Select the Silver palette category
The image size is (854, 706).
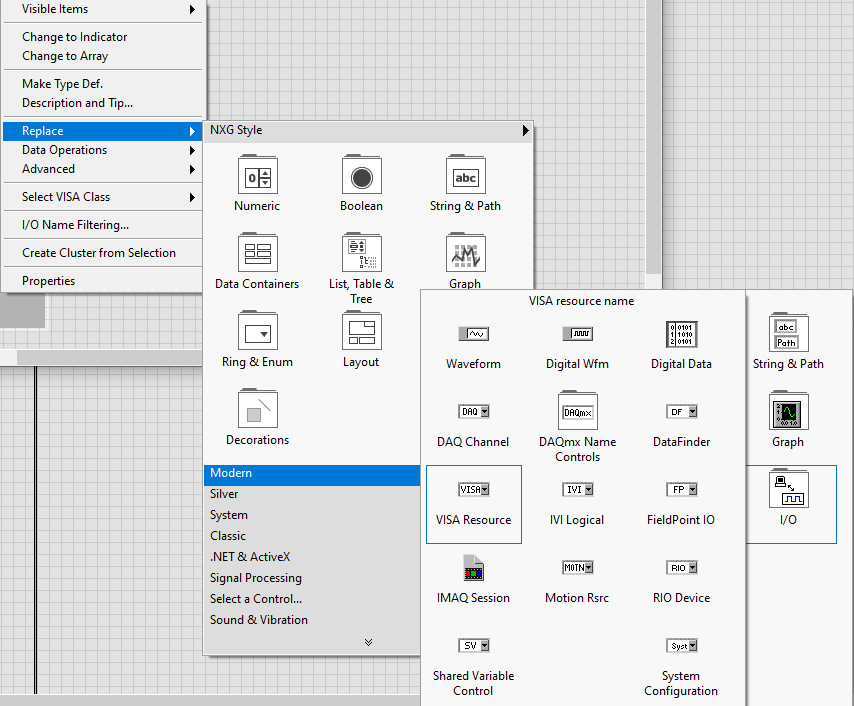coord(312,494)
